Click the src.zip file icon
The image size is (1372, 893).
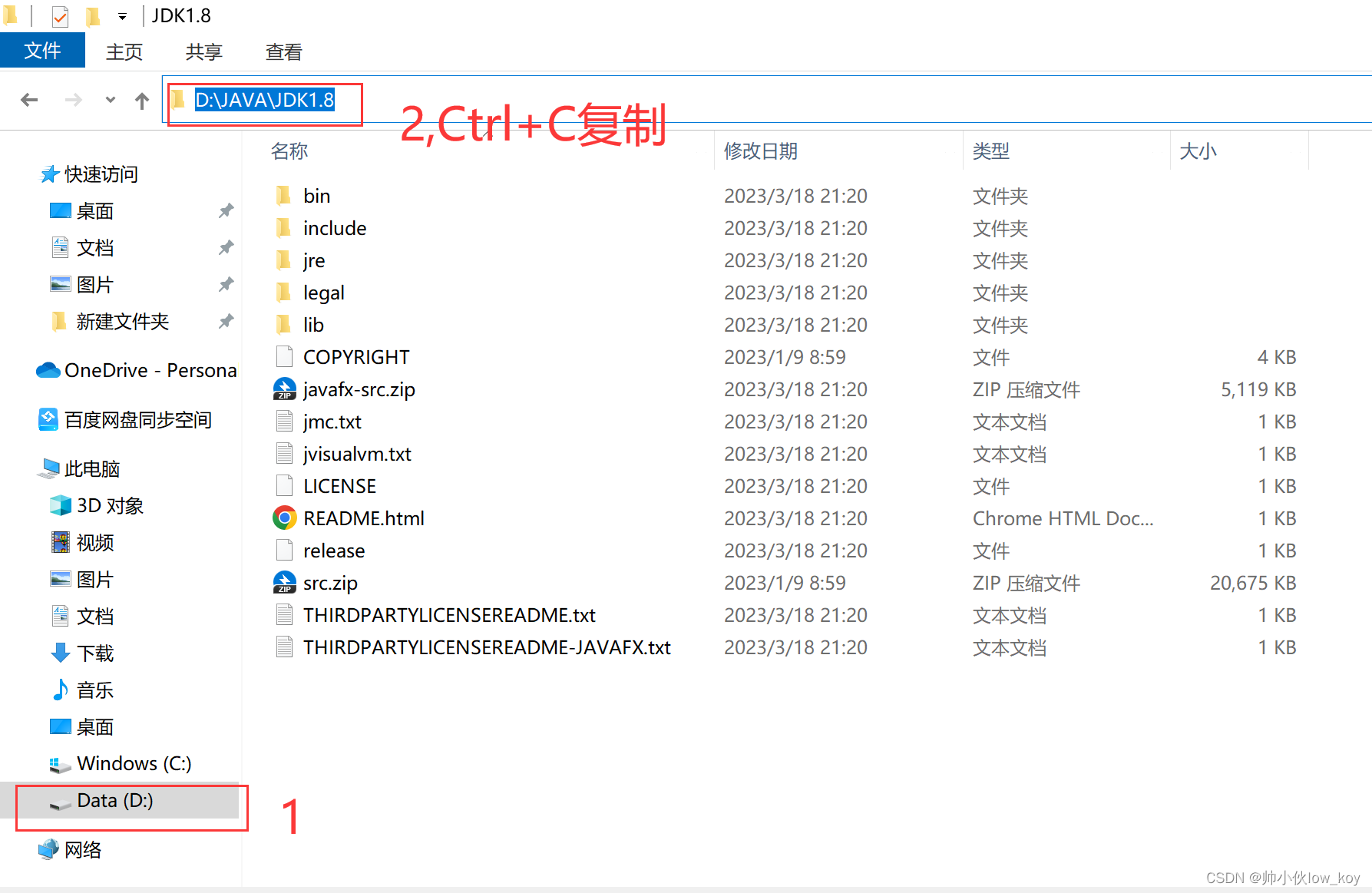coord(285,583)
